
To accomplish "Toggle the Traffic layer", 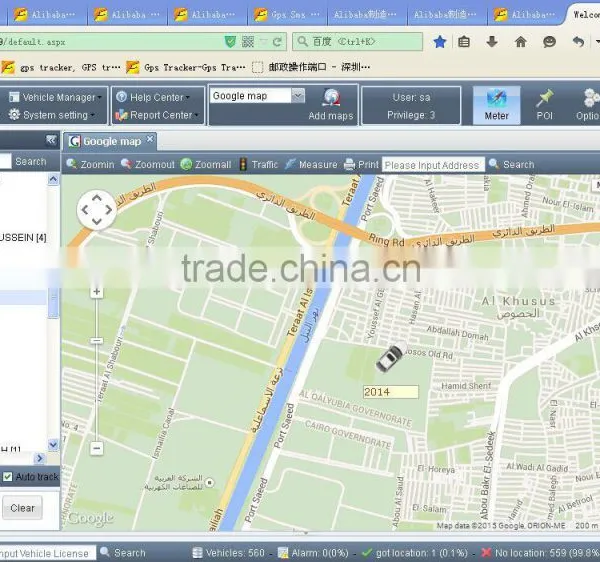I will [259, 165].
